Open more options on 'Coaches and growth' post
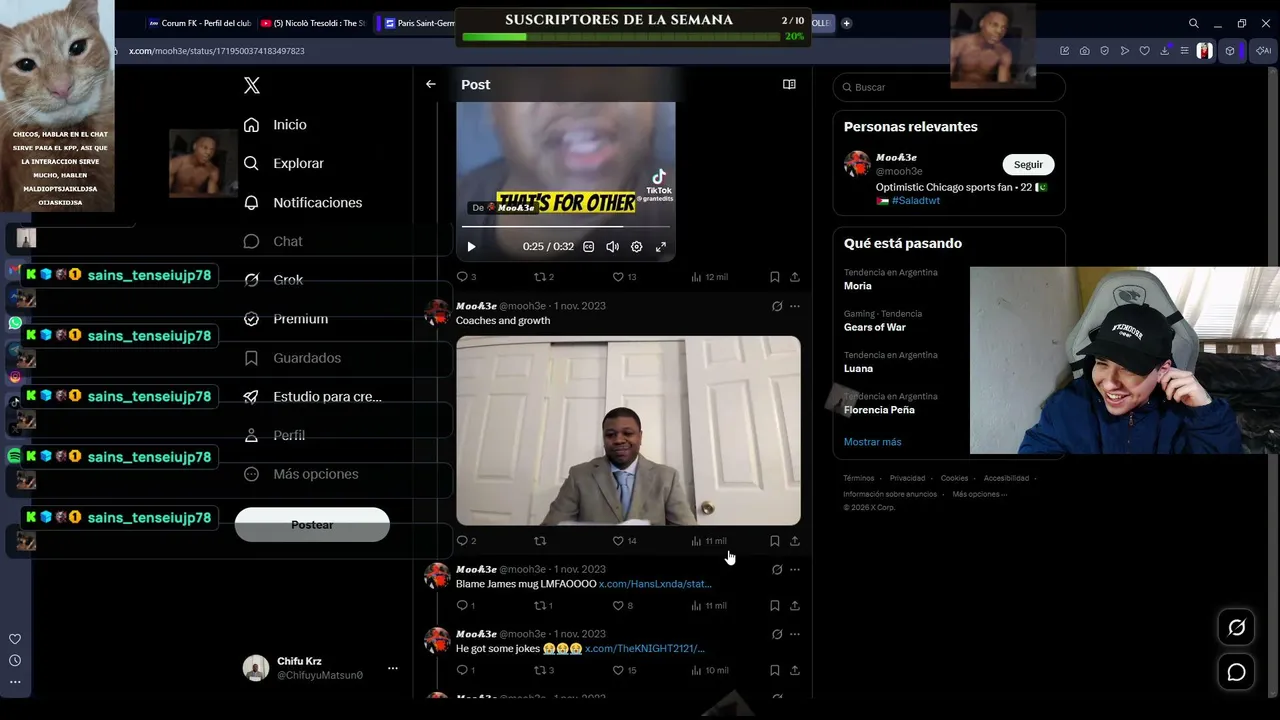This screenshot has height=720, width=1280. [x=795, y=306]
